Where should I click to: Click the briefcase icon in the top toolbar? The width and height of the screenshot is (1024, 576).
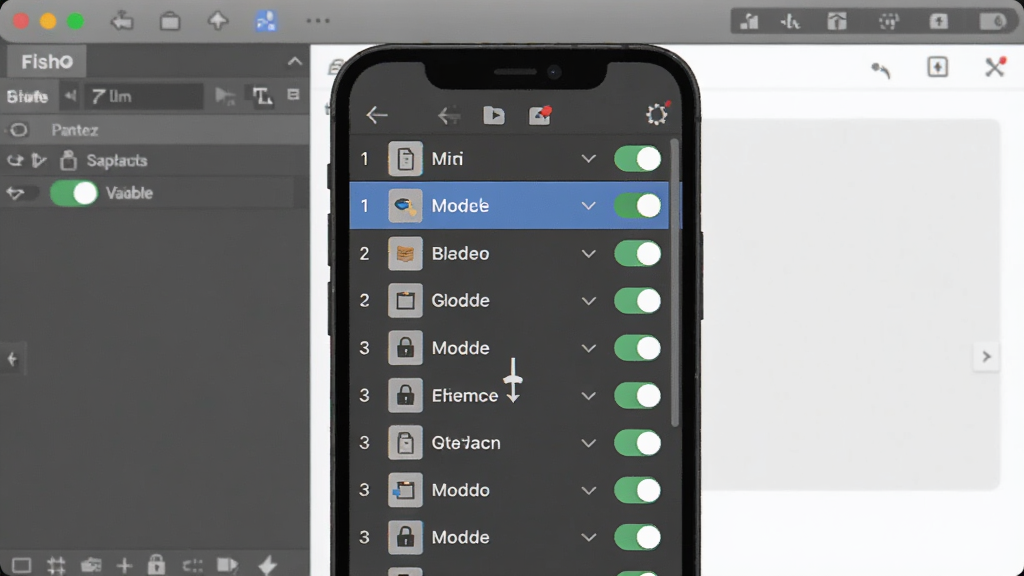coord(170,22)
